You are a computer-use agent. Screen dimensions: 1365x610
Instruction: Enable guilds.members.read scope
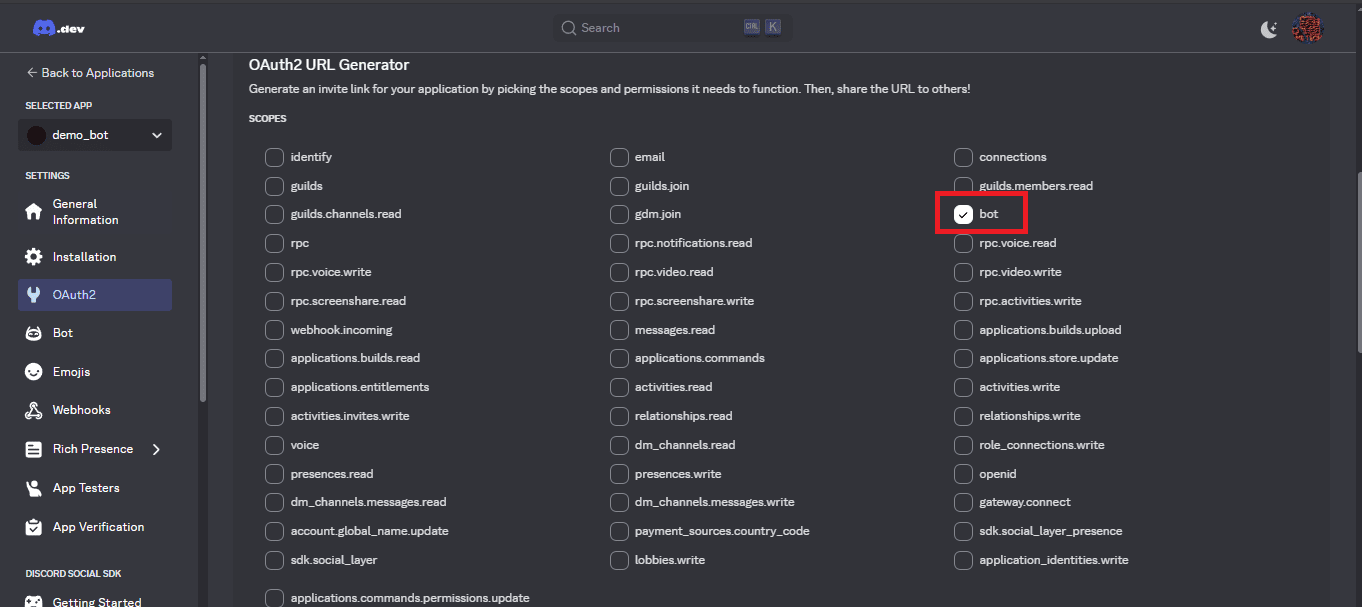[963, 186]
